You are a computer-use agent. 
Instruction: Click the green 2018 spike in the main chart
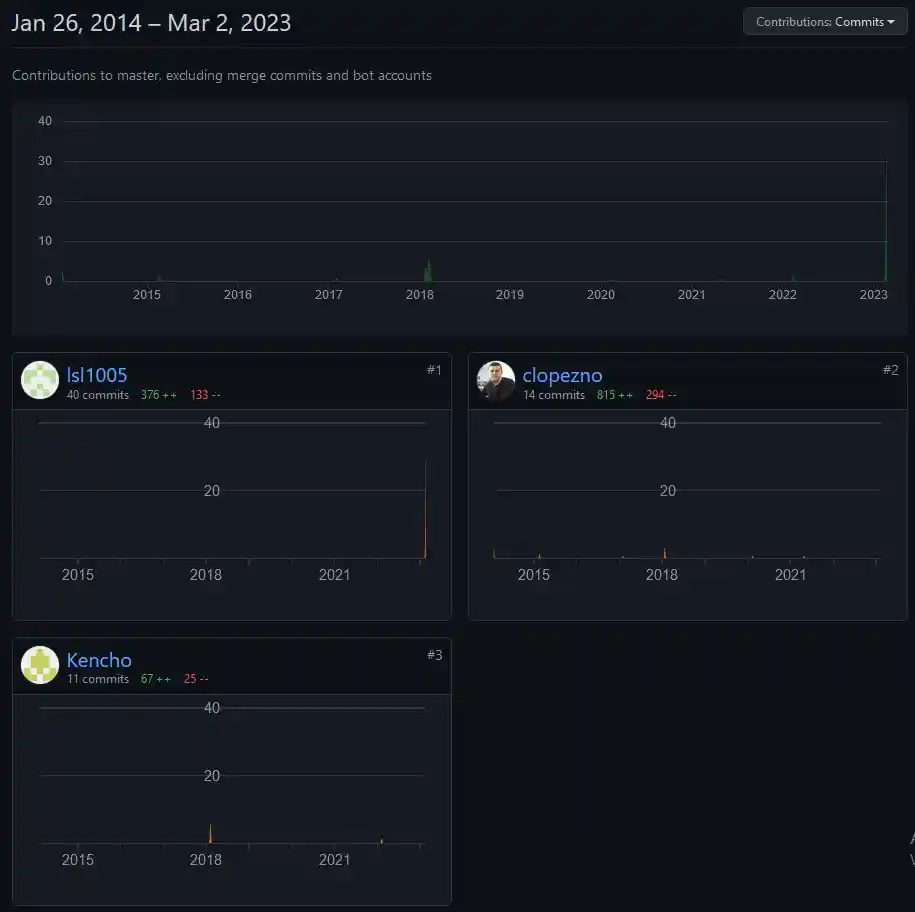pyautogui.click(x=428, y=271)
